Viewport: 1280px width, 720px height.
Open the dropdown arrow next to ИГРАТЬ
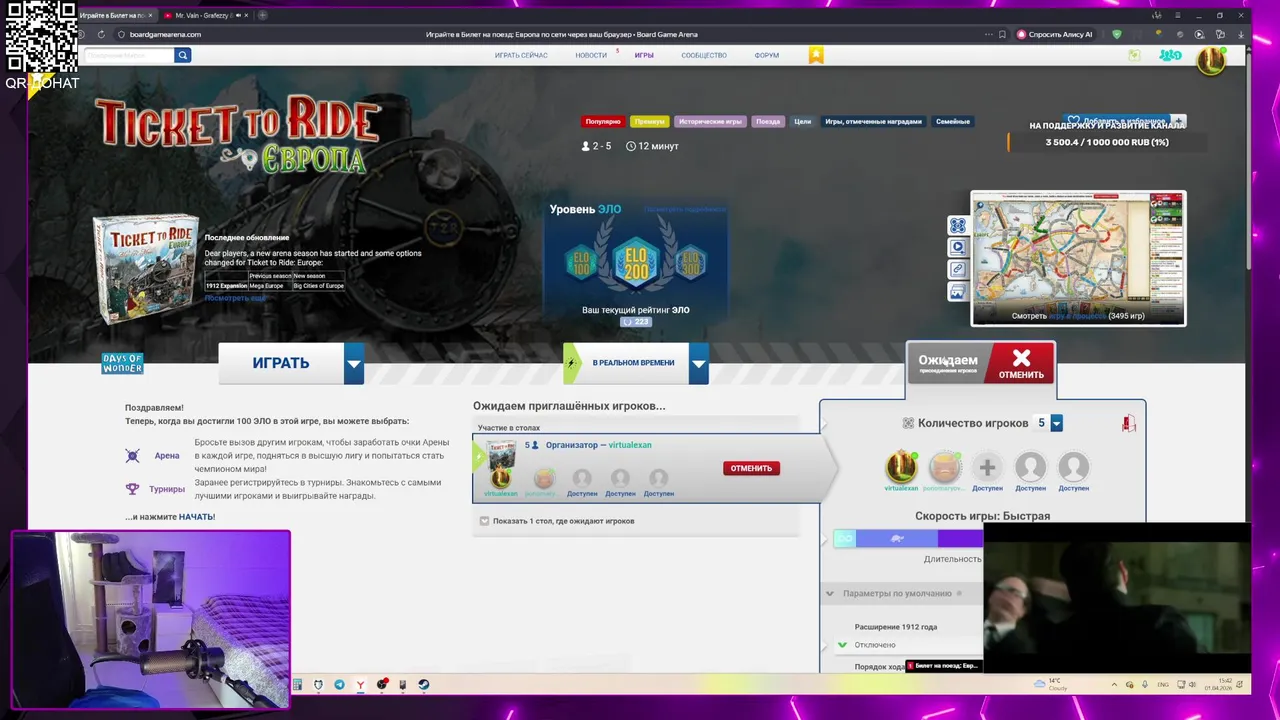(x=354, y=363)
